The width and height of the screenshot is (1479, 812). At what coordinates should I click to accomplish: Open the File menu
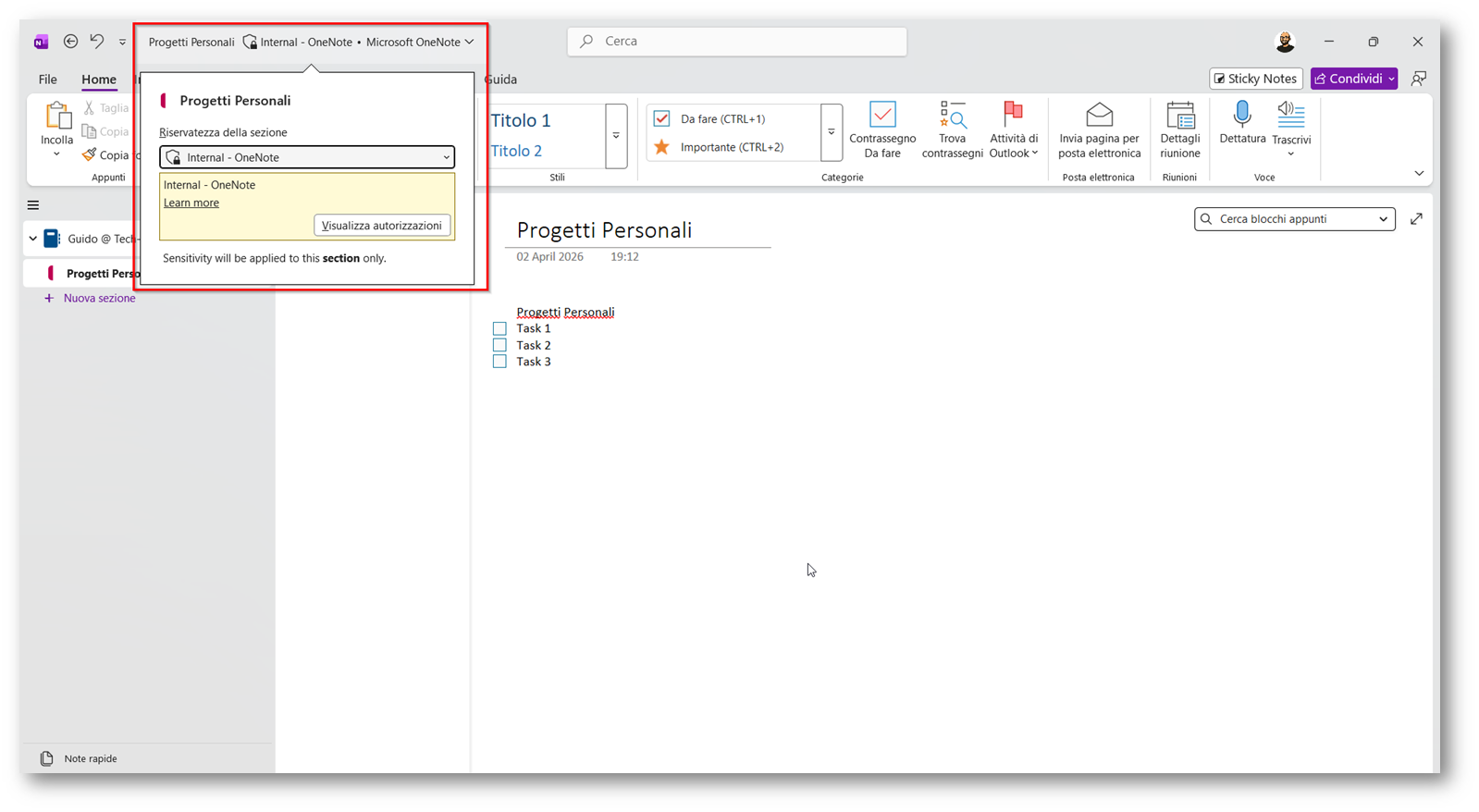pos(47,80)
